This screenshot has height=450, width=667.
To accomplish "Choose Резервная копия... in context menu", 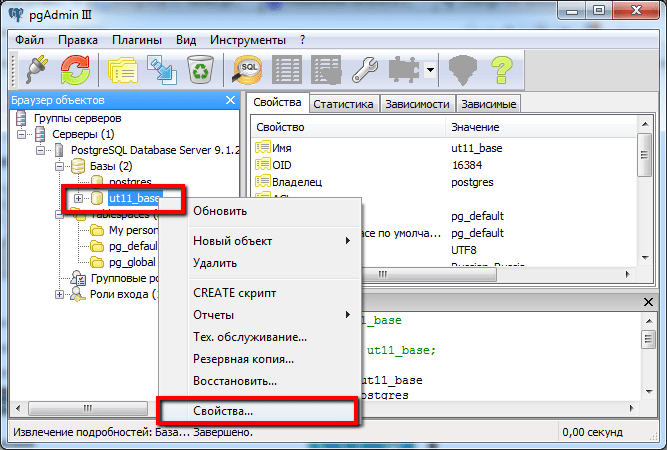I will point(259,359).
